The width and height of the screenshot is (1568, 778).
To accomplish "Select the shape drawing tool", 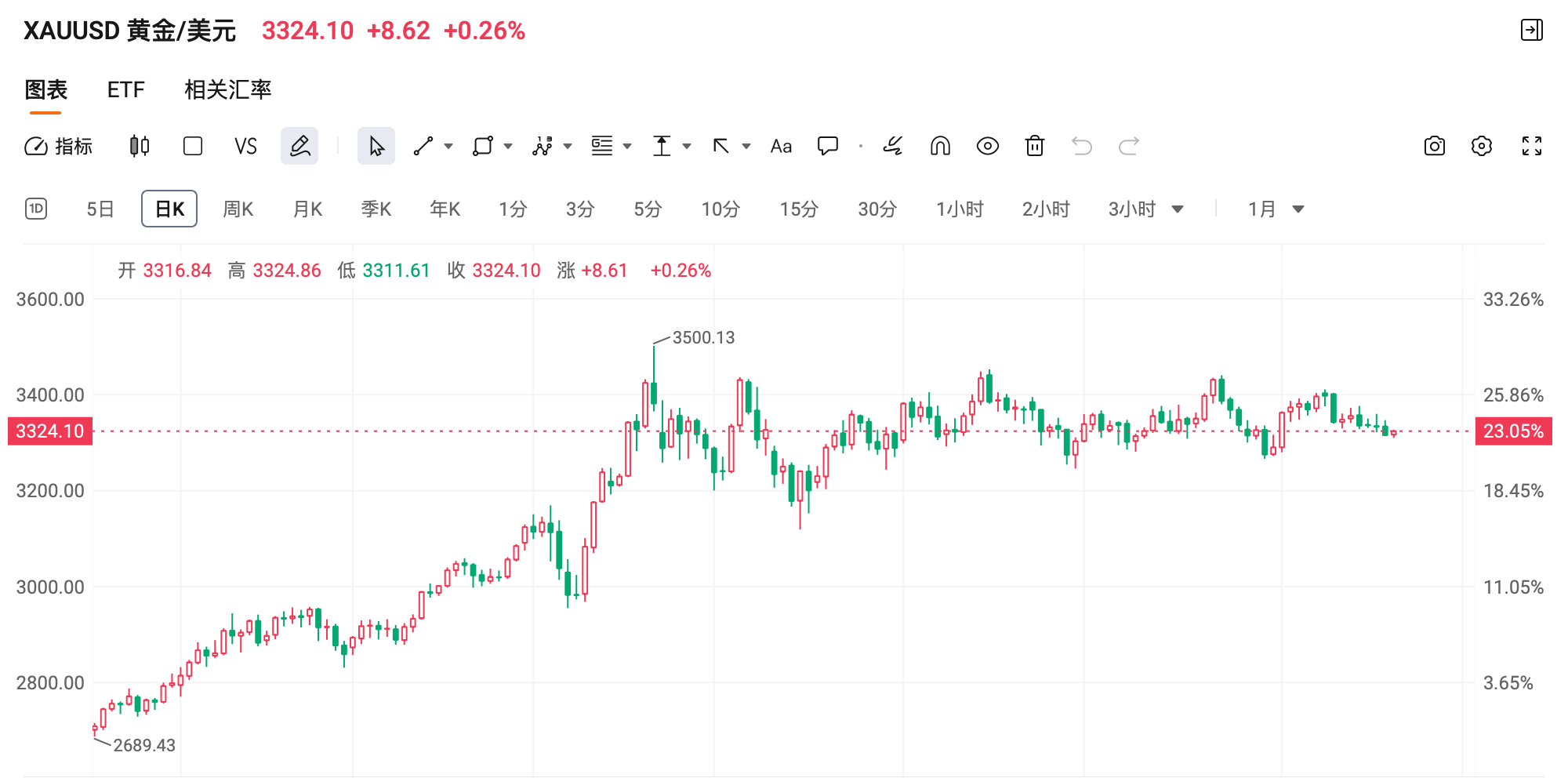I will (483, 147).
